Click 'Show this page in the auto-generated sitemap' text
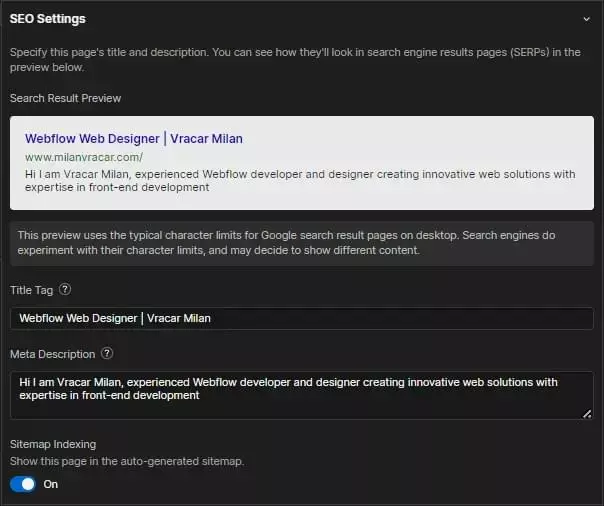Viewport: 604px width, 506px height. click(x=127, y=461)
